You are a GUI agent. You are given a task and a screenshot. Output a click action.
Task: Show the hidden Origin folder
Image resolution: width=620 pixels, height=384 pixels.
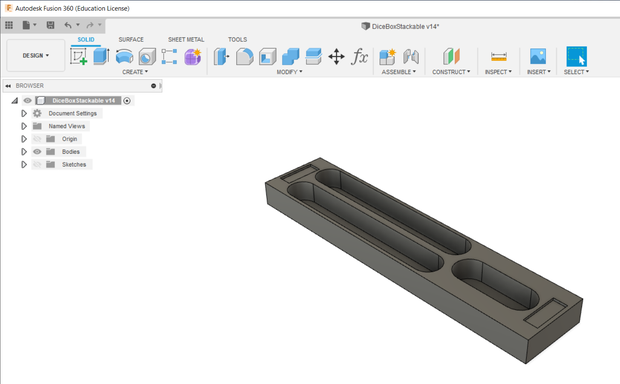pyautogui.click(x=37, y=139)
